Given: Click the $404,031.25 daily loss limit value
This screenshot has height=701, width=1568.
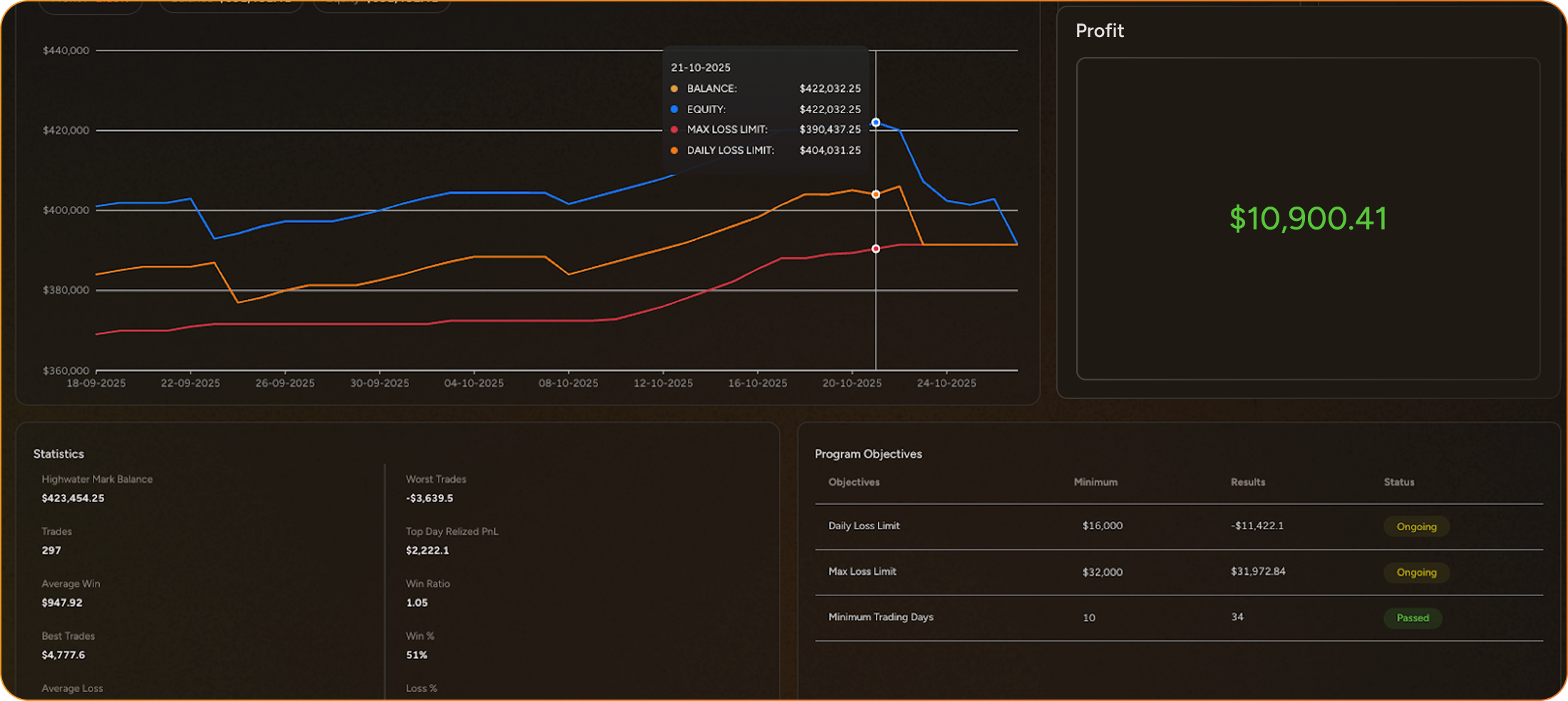Looking at the screenshot, I should [x=830, y=150].
